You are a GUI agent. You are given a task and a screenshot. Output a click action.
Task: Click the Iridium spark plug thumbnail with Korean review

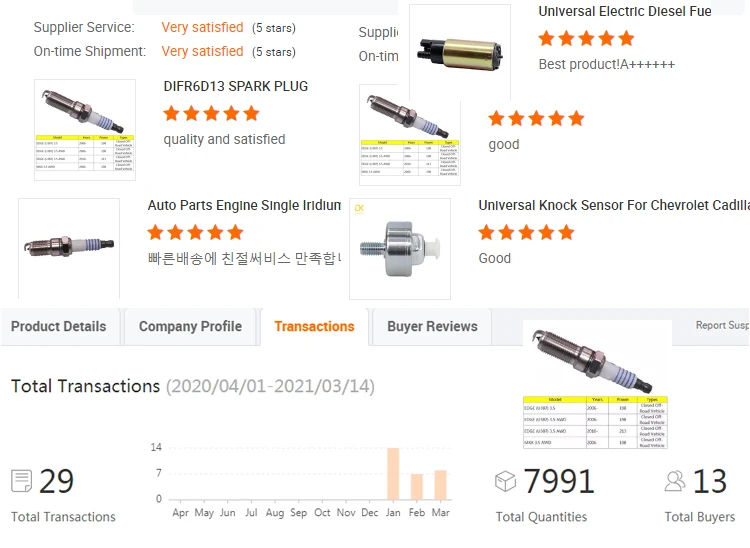(x=69, y=248)
